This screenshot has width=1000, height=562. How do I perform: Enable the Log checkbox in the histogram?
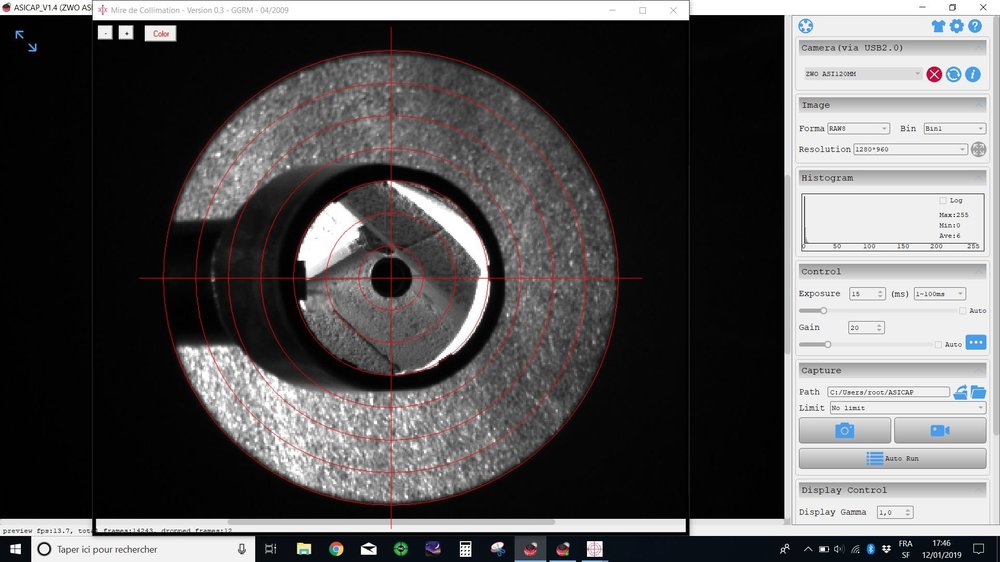pyautogui.click(x=943, y=200)
